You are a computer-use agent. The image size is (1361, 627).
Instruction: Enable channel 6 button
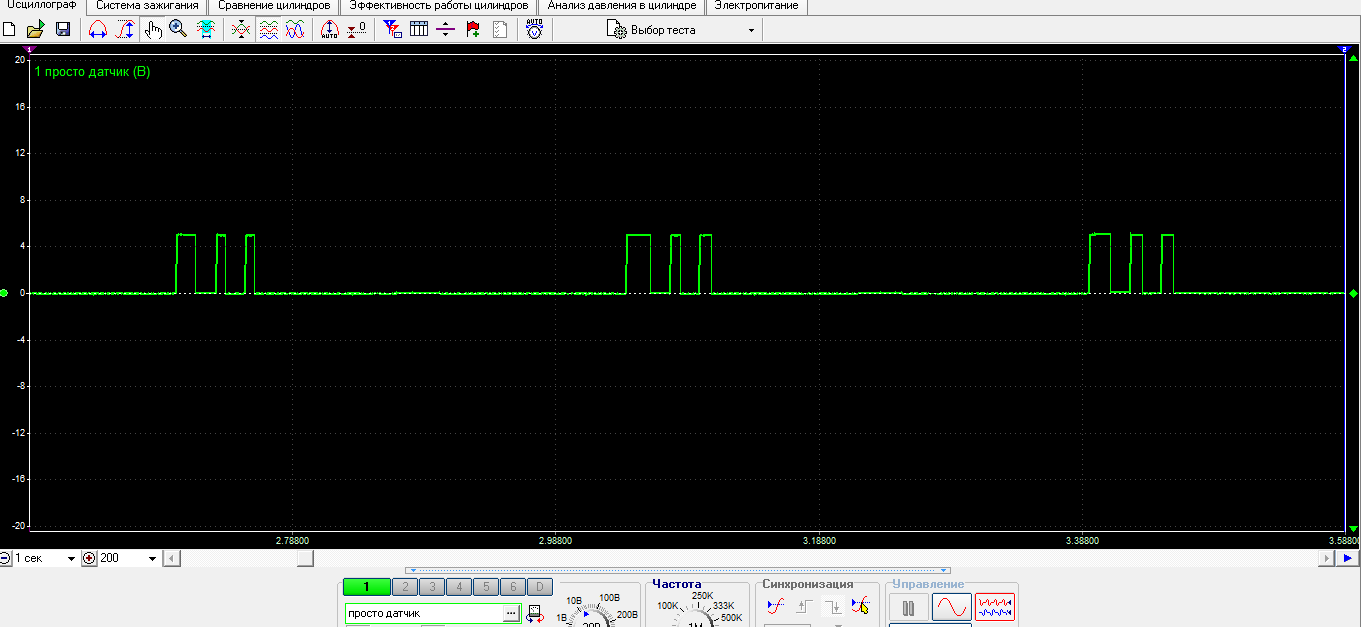513,587
